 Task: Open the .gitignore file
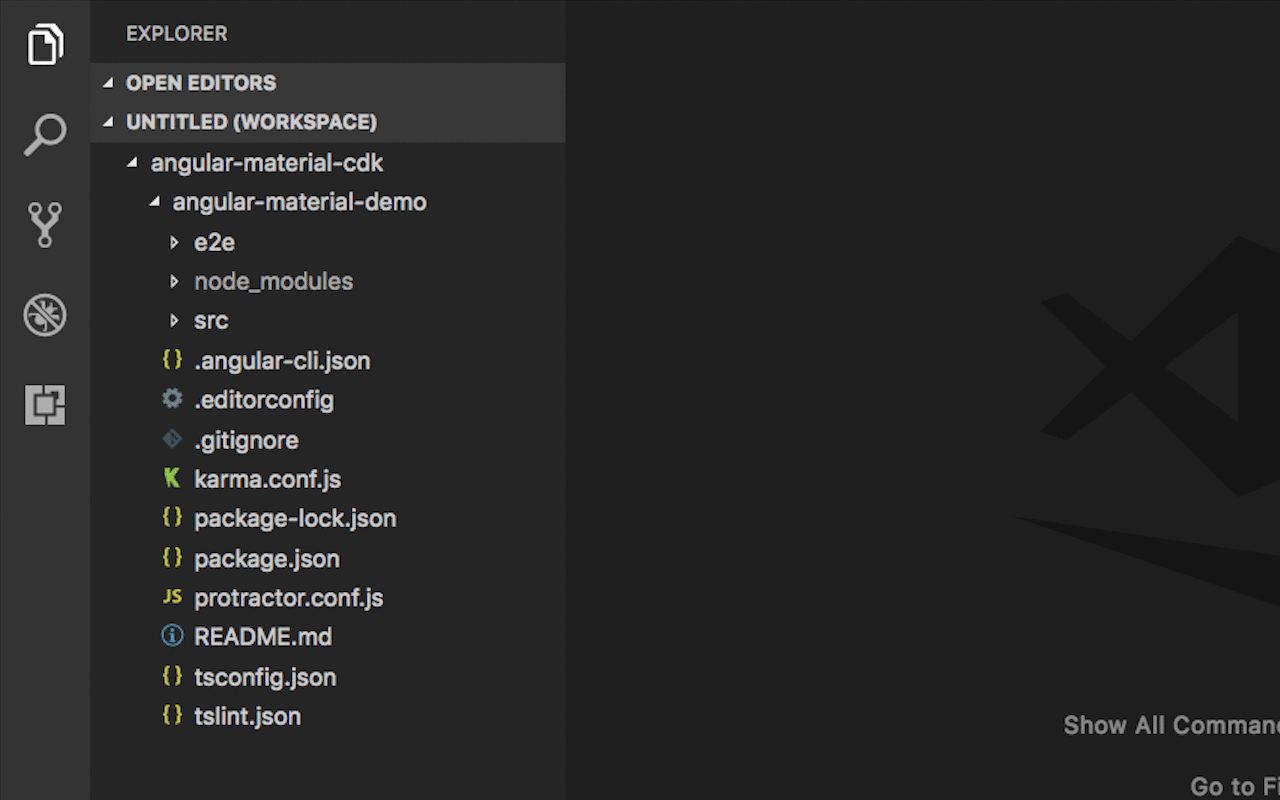(x=246, y=440)
